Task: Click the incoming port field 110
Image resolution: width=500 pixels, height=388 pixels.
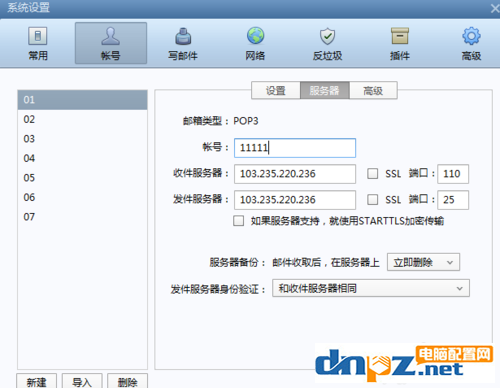Action: [x=453, y=174]
